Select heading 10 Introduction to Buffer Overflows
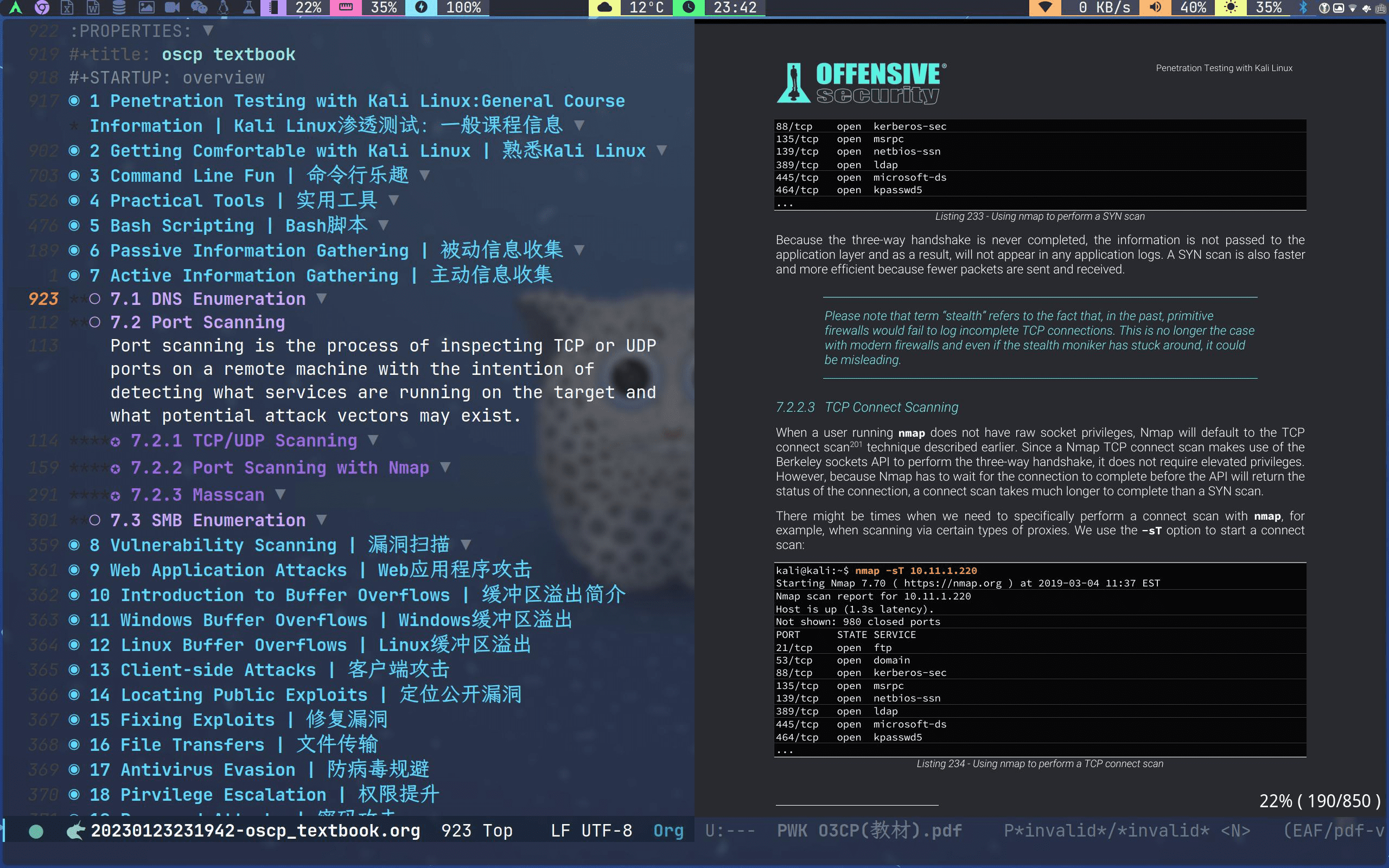Screen dimensions: 1389x868 [357, 595]
